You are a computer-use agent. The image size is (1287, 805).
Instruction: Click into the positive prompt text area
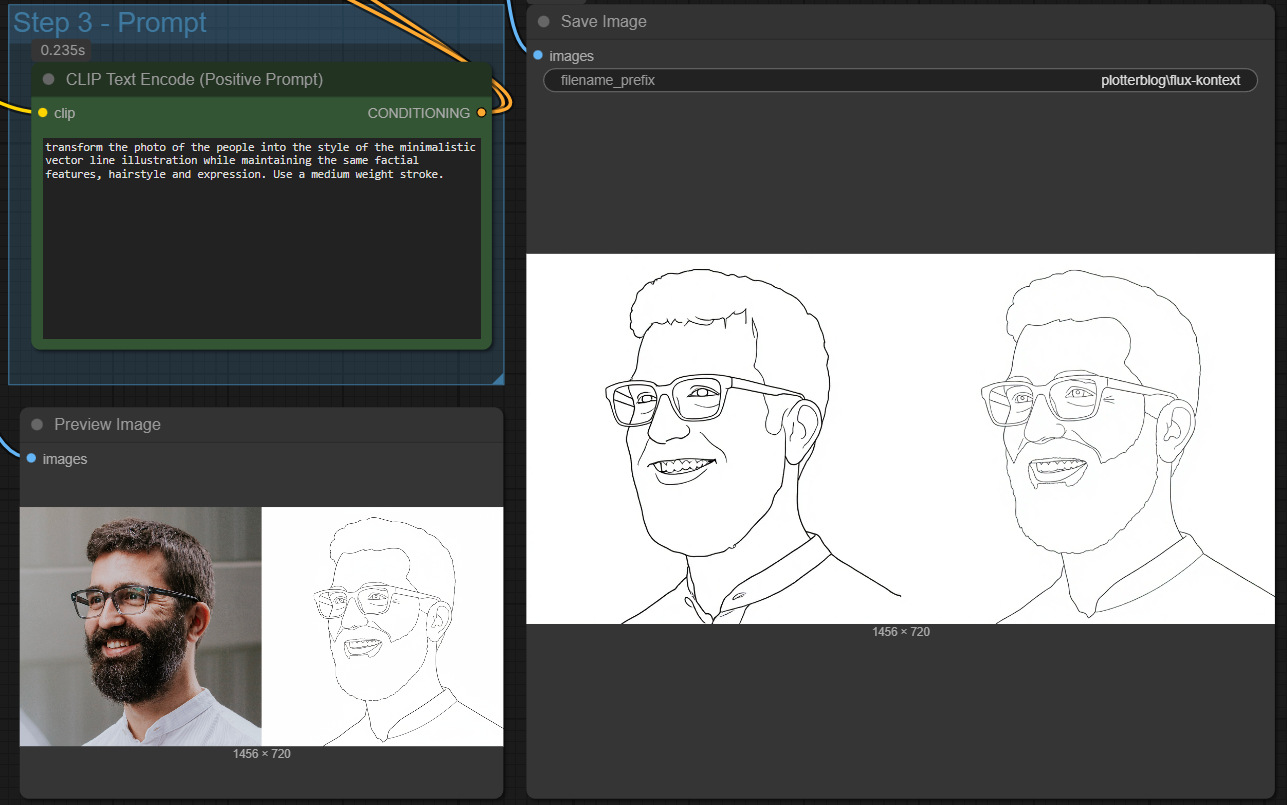261,239
